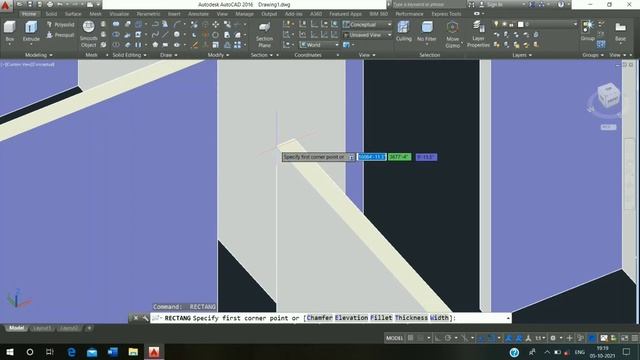Screen dimensions: 640x360
Task: Apply Smooth Object to the mesh
Action: (x=89, y=33)
